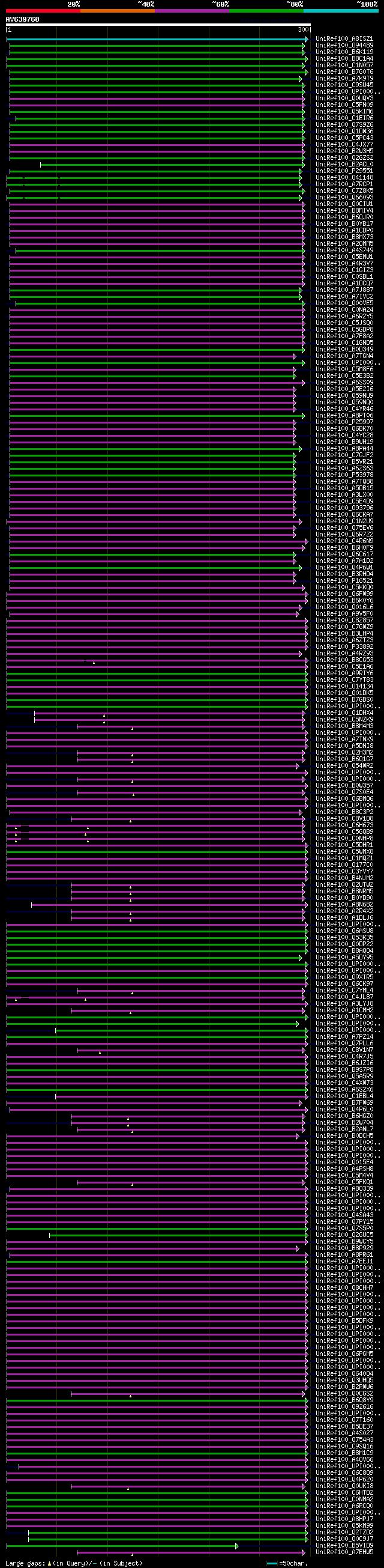Open UniRef100_Q5EMW1 entry

tap(344, 257)
